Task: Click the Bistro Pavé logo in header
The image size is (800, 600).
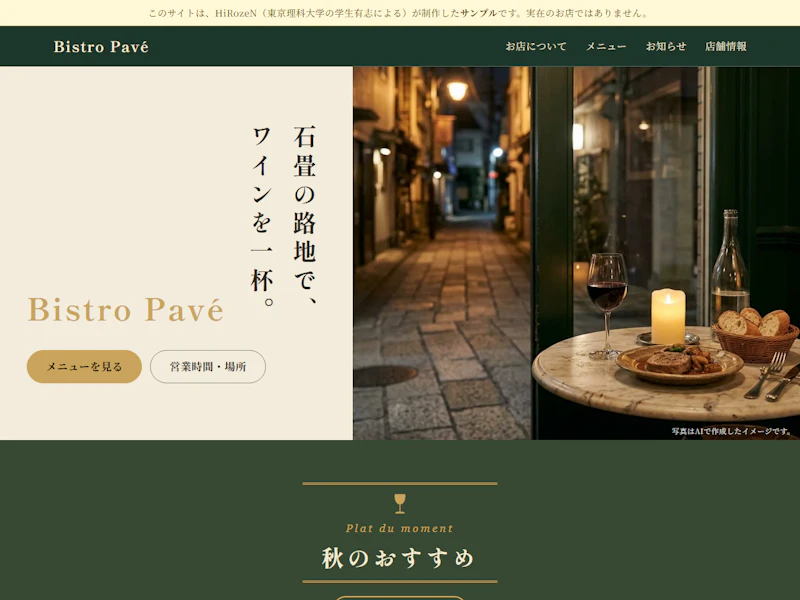Action: [101, 46]
